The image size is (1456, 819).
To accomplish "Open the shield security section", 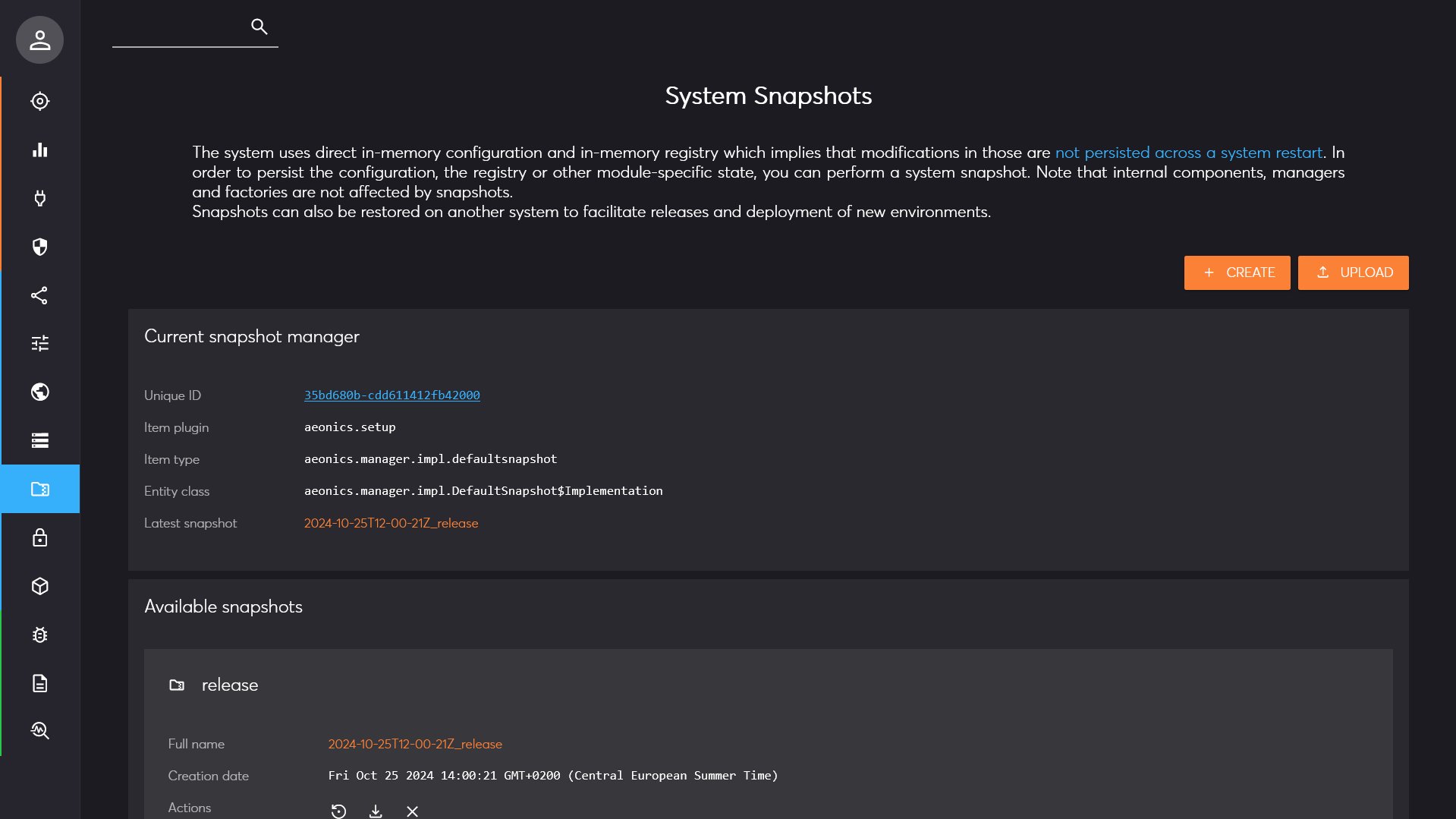I will click(x=39, y=247).
